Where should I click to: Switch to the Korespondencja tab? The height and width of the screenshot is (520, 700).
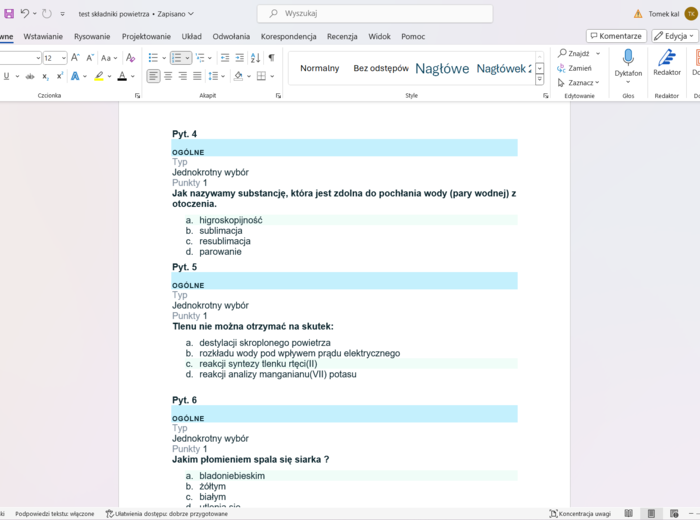[288, 36]
